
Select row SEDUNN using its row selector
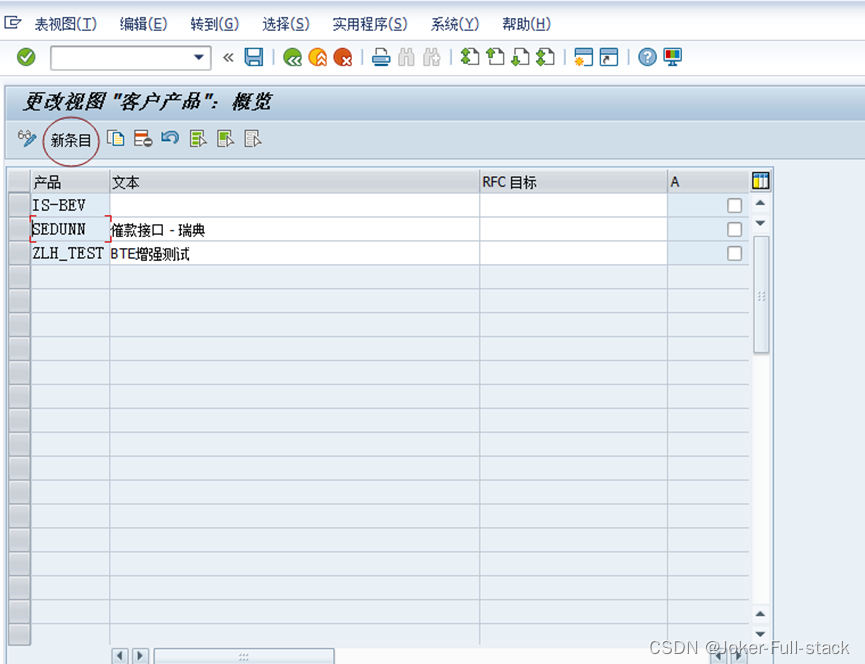click(x=19, y=229)
